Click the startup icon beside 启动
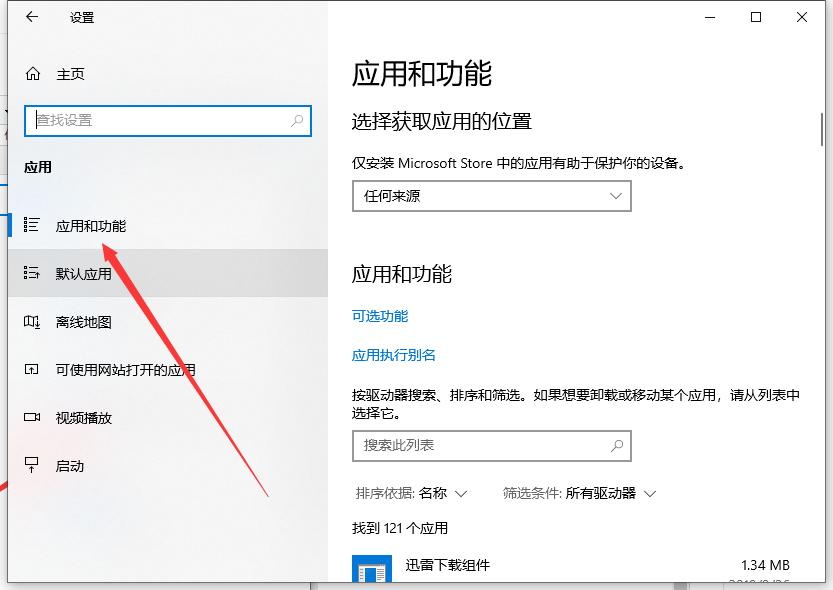 31,465
